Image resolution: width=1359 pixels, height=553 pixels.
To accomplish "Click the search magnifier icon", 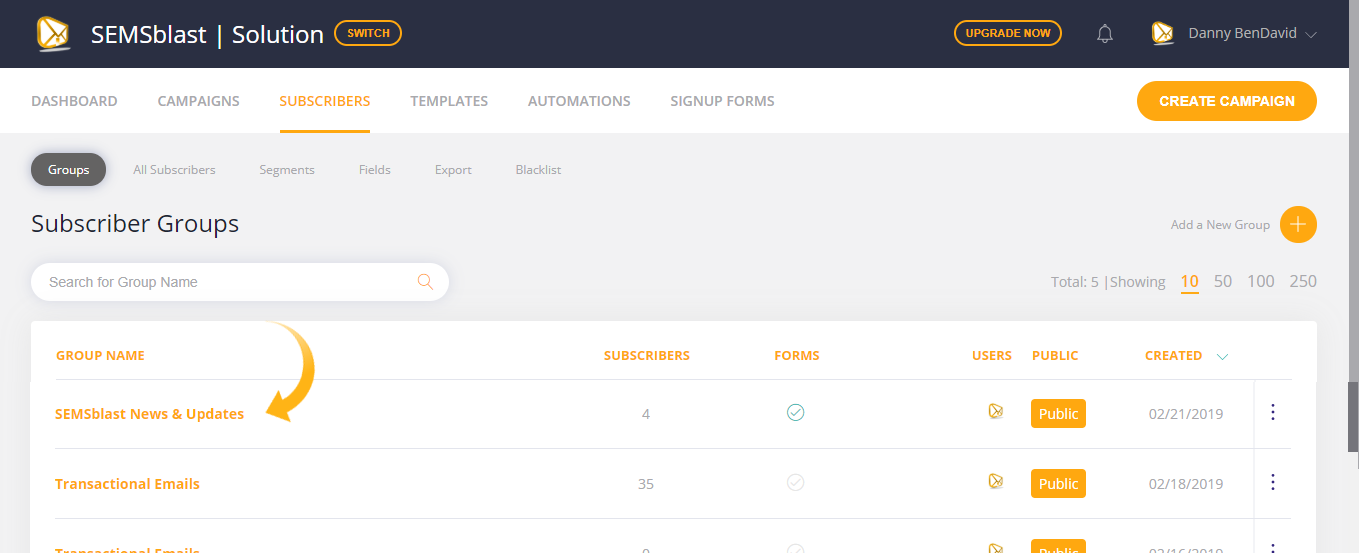I will [425, 282].
